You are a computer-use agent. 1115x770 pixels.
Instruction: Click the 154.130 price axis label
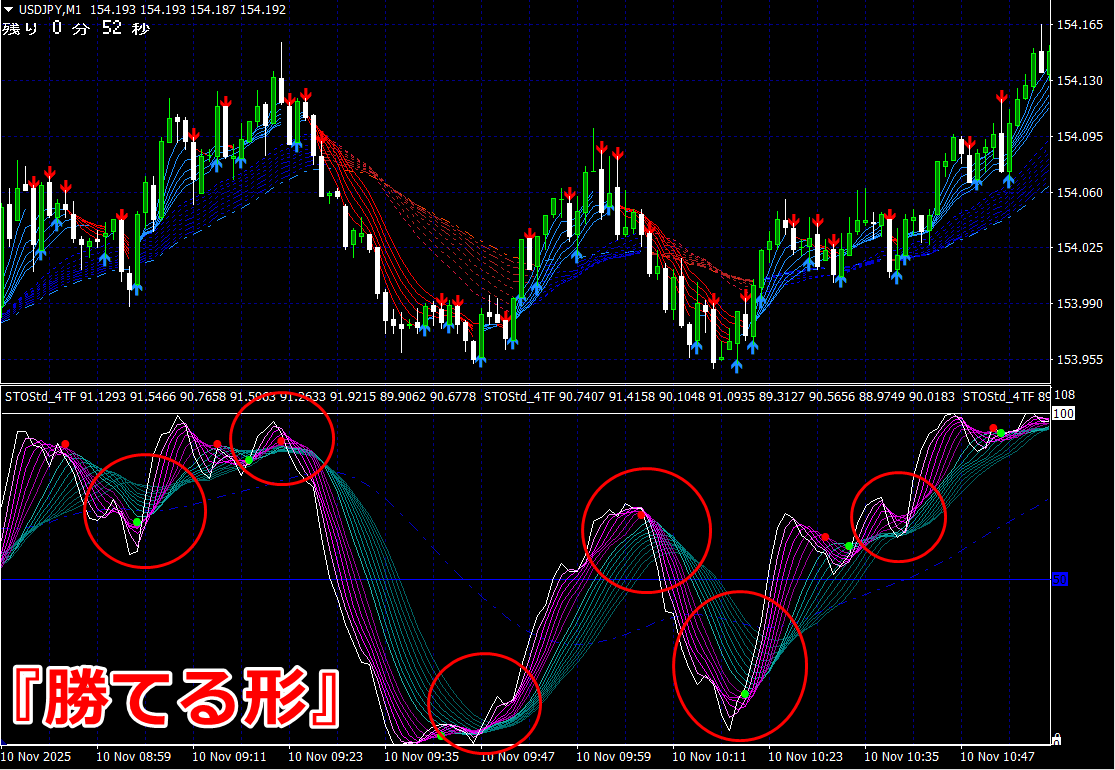1080,81
